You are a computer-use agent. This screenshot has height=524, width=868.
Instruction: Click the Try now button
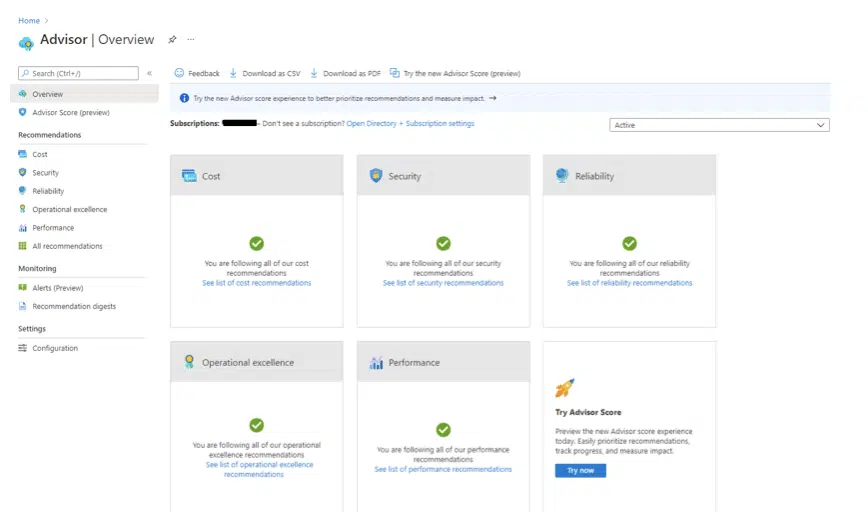pyautogui.click(x=580, y=470)
